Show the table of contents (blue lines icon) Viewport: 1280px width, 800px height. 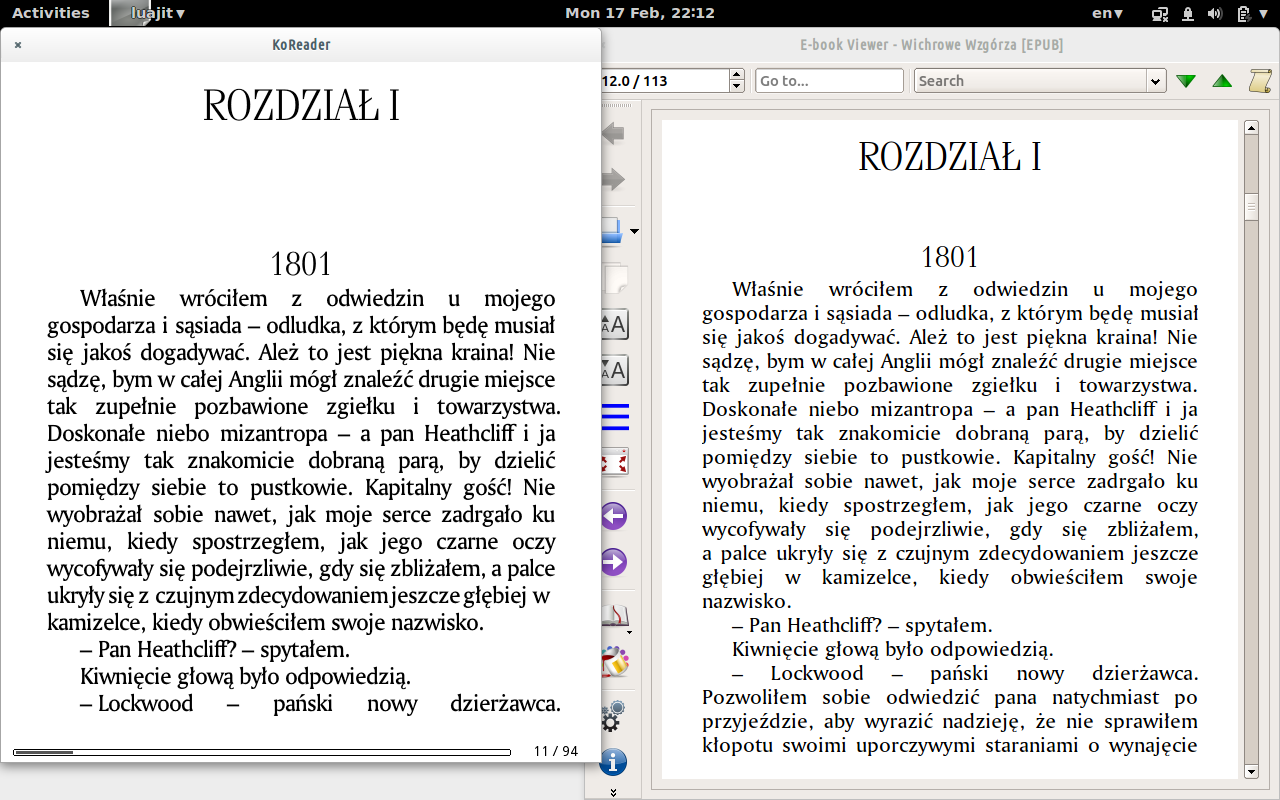[614, 416]
